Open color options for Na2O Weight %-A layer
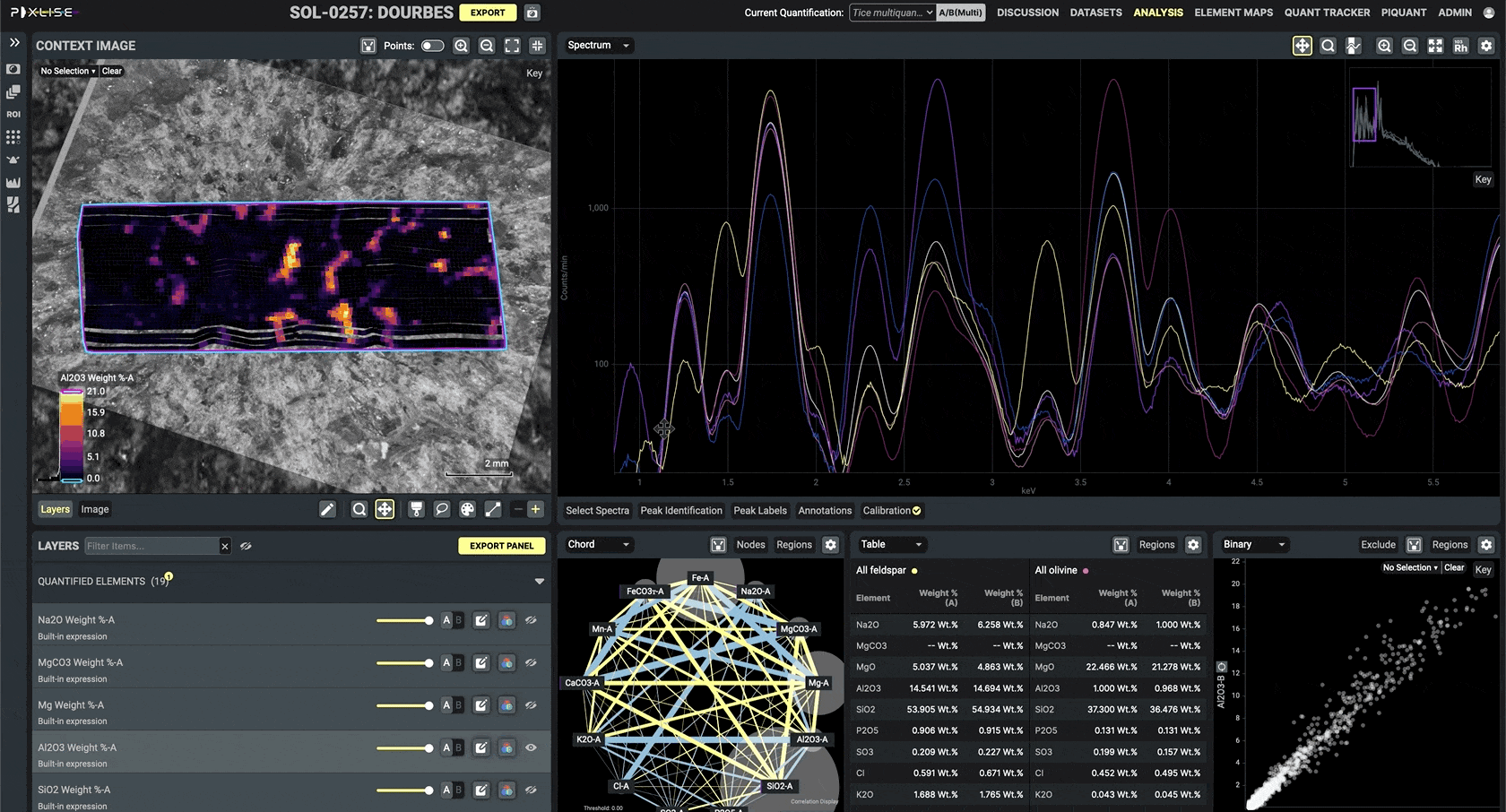Image resolution: width=1506 pixels, height=812 pixels. tap(506, 620)
